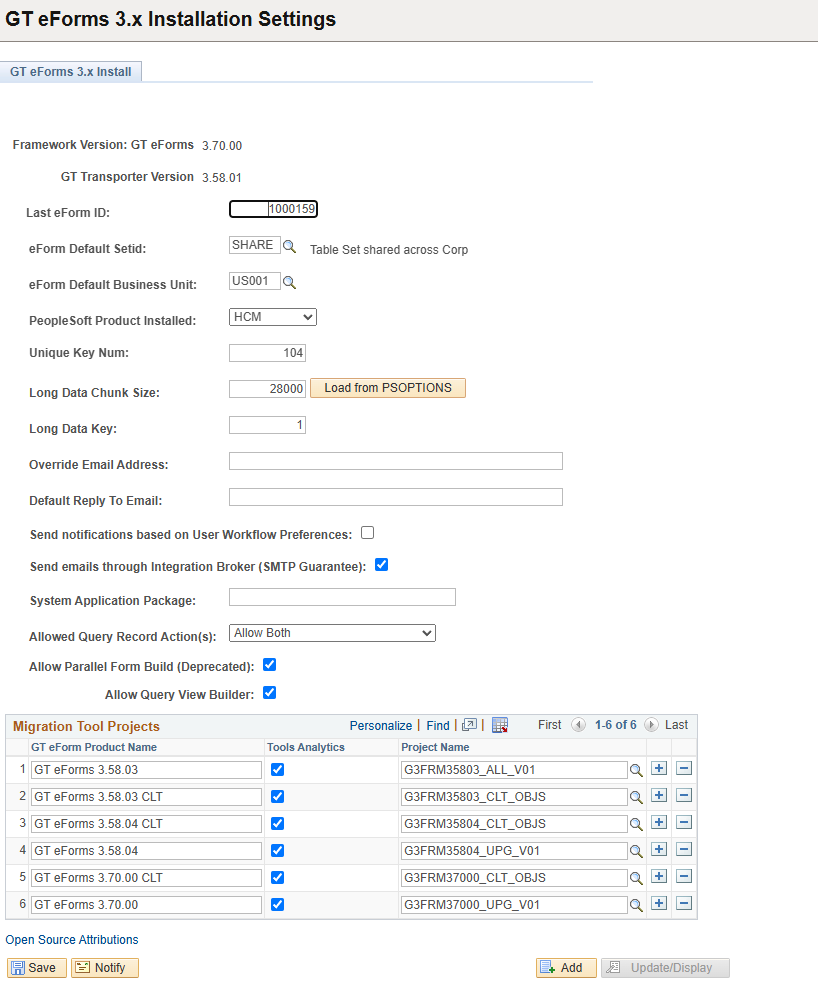Viewport: 818px width, 993px height.
Task: Add row after GT eForms 3.58.04 CLT
Action: (x=659, y=822)
